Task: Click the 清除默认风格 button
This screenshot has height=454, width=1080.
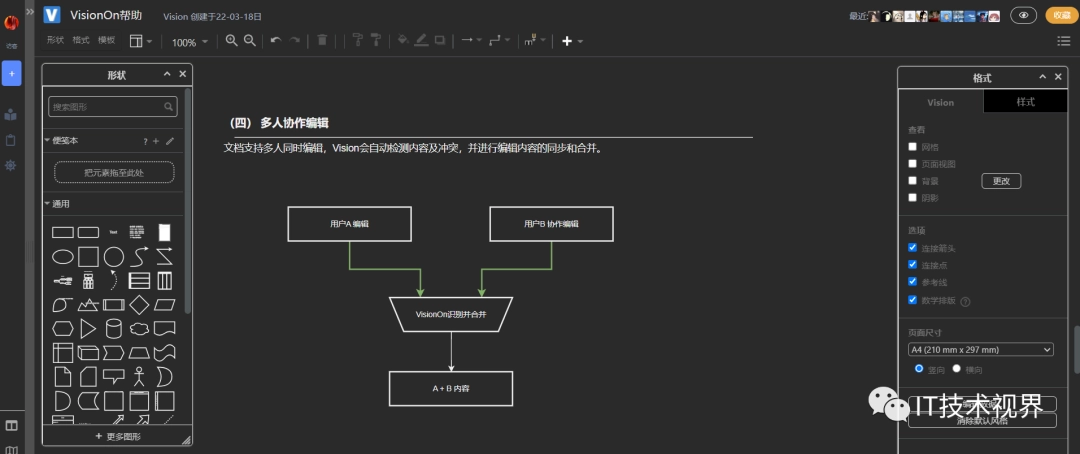Action: click(982, 420)
